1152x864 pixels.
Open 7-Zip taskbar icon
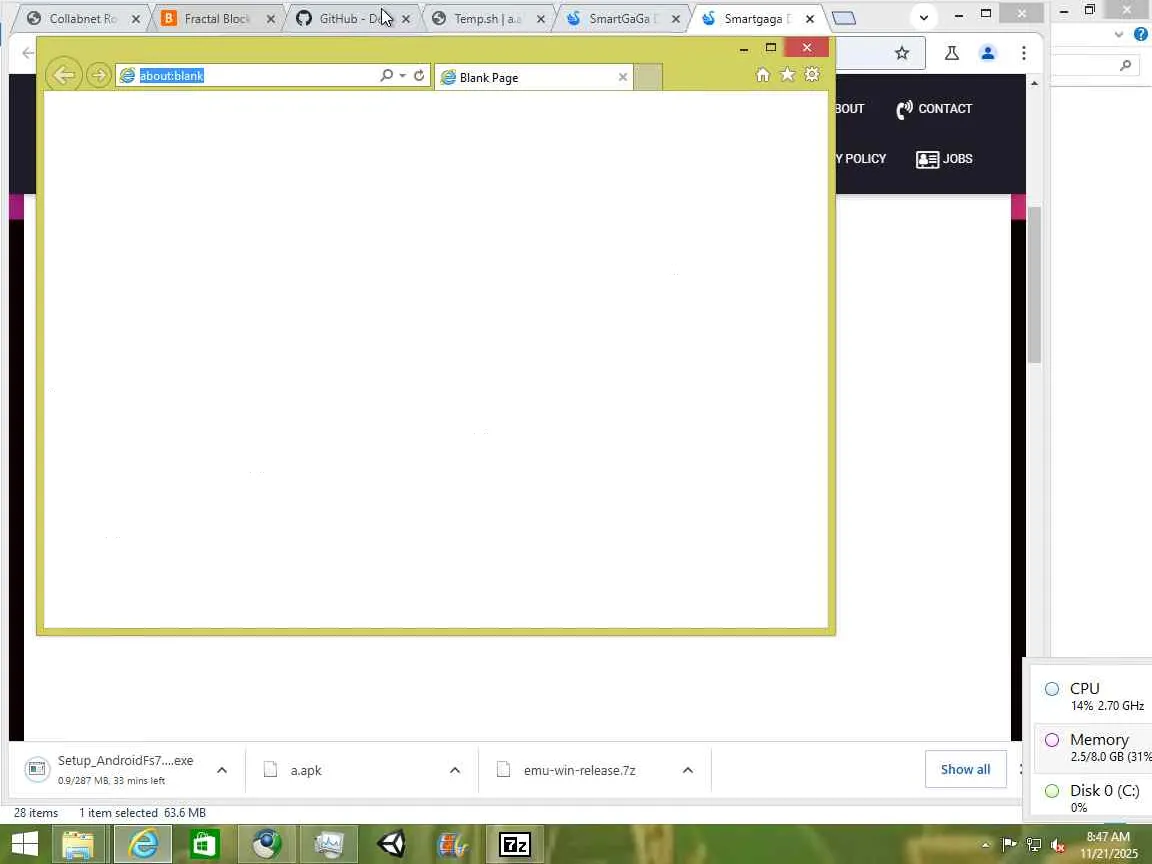(x=515, y=844)
